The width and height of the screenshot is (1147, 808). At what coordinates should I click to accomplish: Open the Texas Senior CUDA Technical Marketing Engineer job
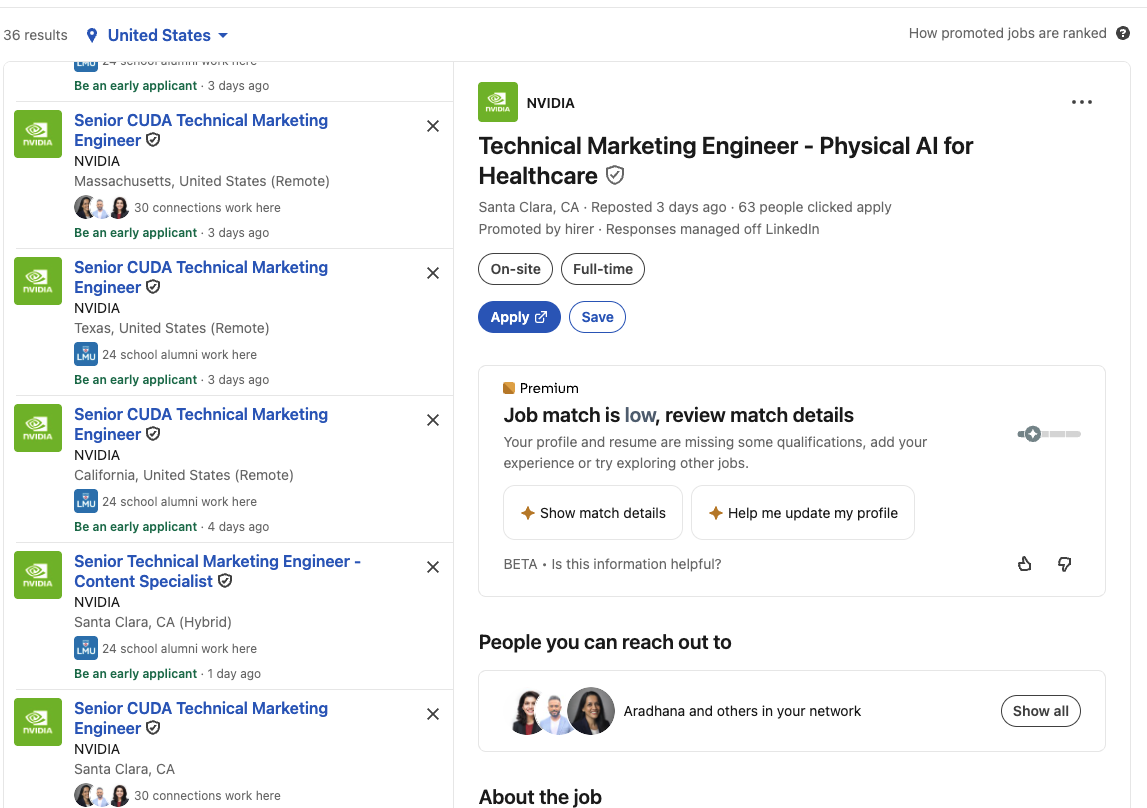click(x=200, y=277)
